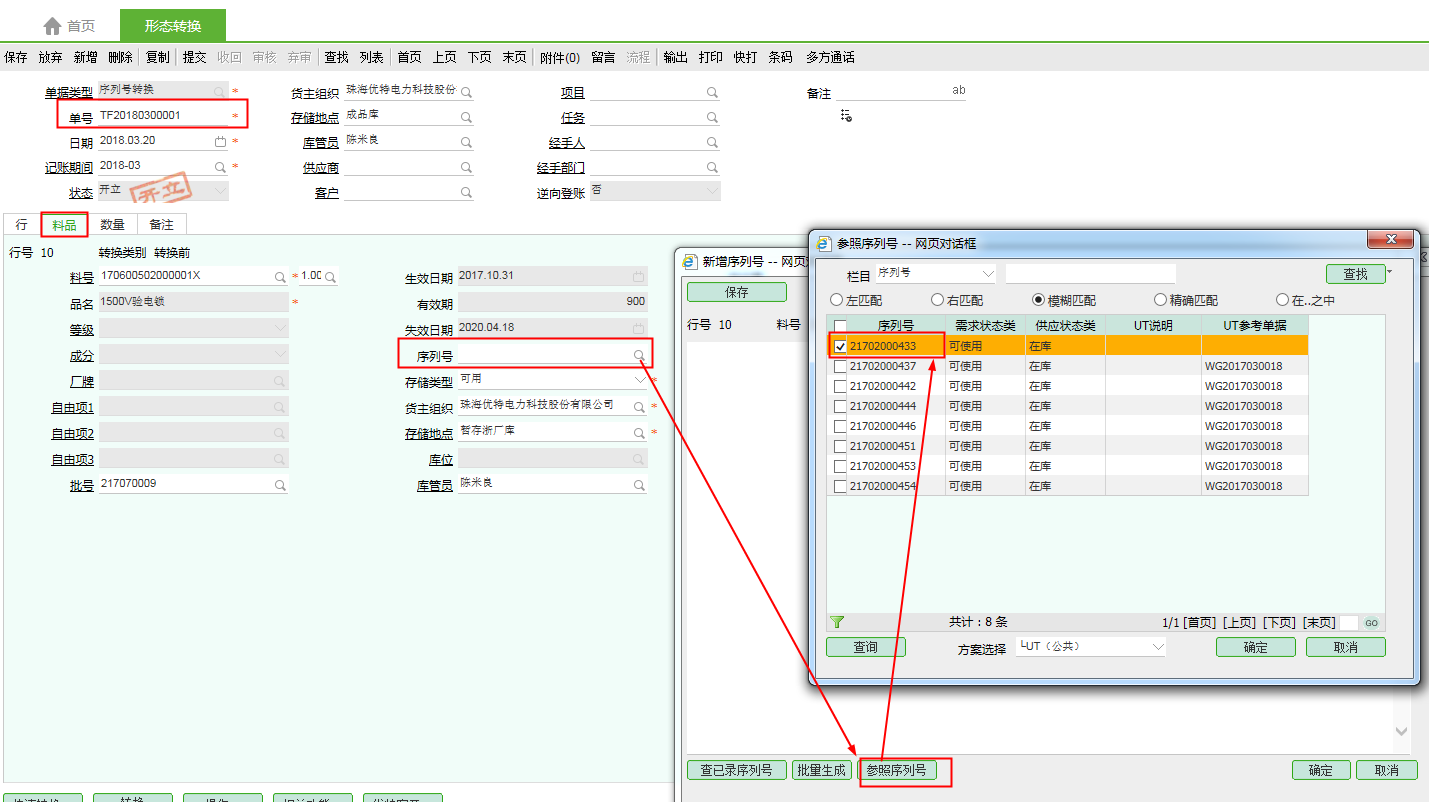Click the 料号 search magnifier icon
This screenshot has width=1429, height=802.
(280, 277)
